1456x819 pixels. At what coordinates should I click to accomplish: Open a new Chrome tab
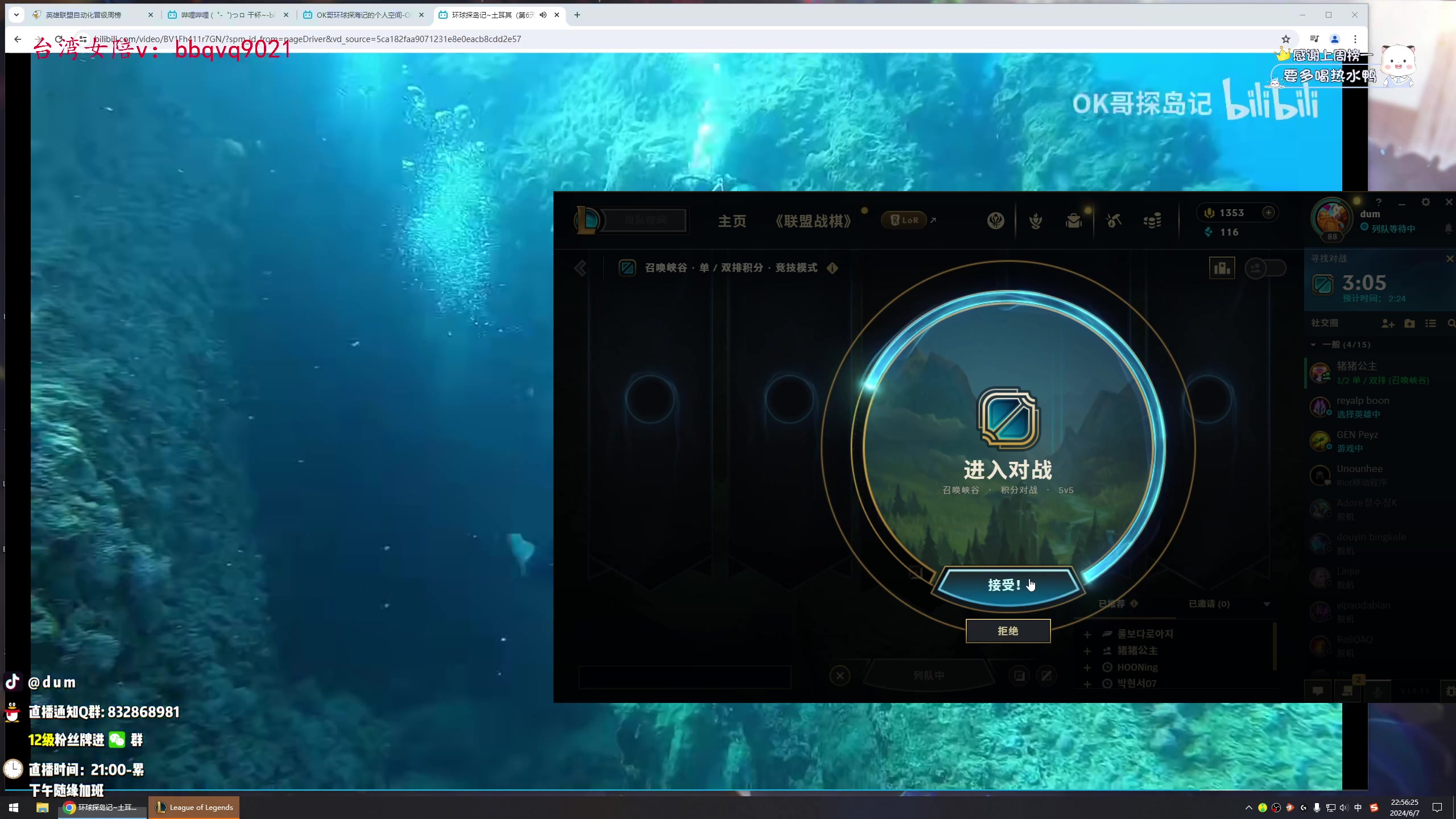point(577,15)
